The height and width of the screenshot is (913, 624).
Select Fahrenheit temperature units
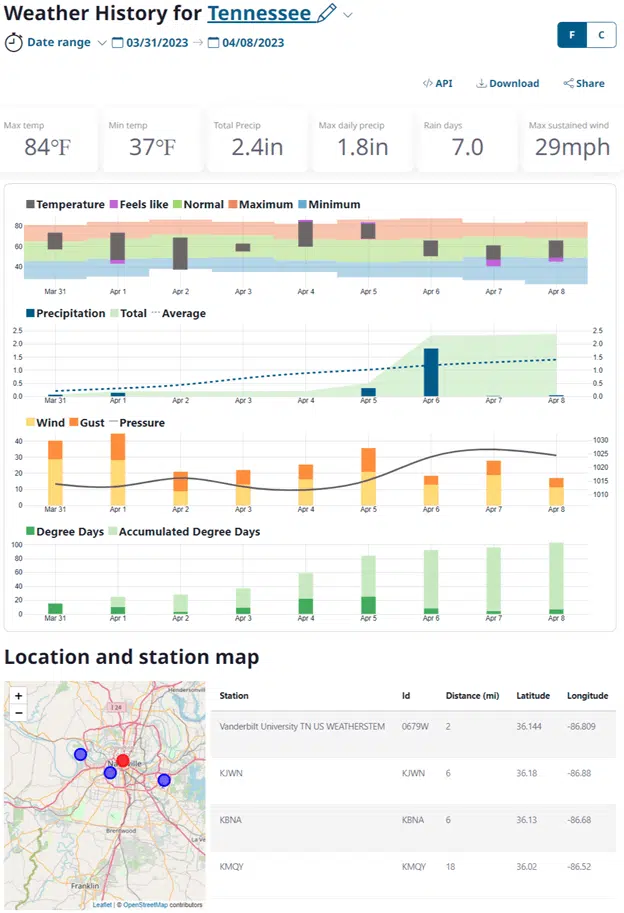572,34
